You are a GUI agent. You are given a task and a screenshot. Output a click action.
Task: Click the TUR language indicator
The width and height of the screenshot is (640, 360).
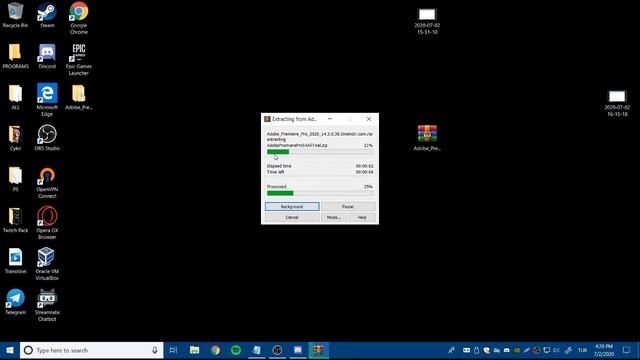pos(582,350)
